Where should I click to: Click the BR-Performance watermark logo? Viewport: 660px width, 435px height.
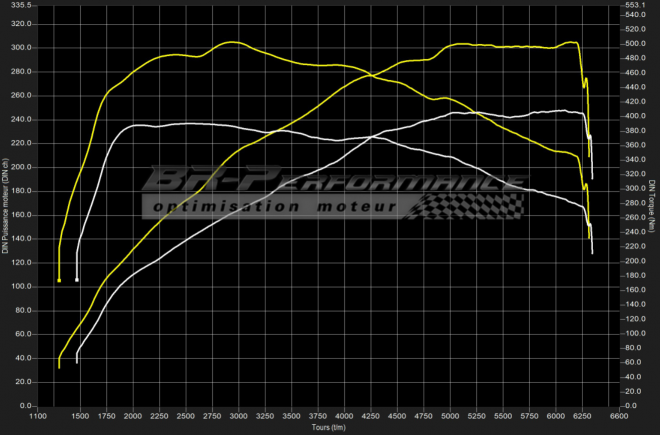click(330, 182)
